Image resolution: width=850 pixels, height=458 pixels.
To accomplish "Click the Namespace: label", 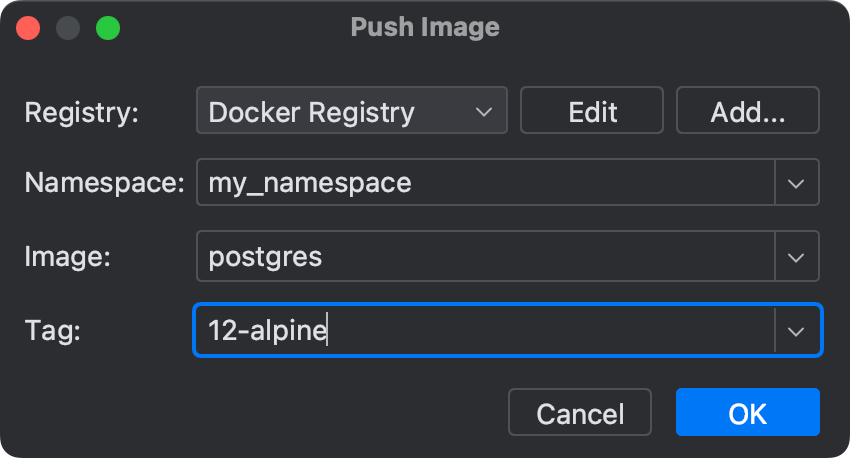I will click(104, 184).
